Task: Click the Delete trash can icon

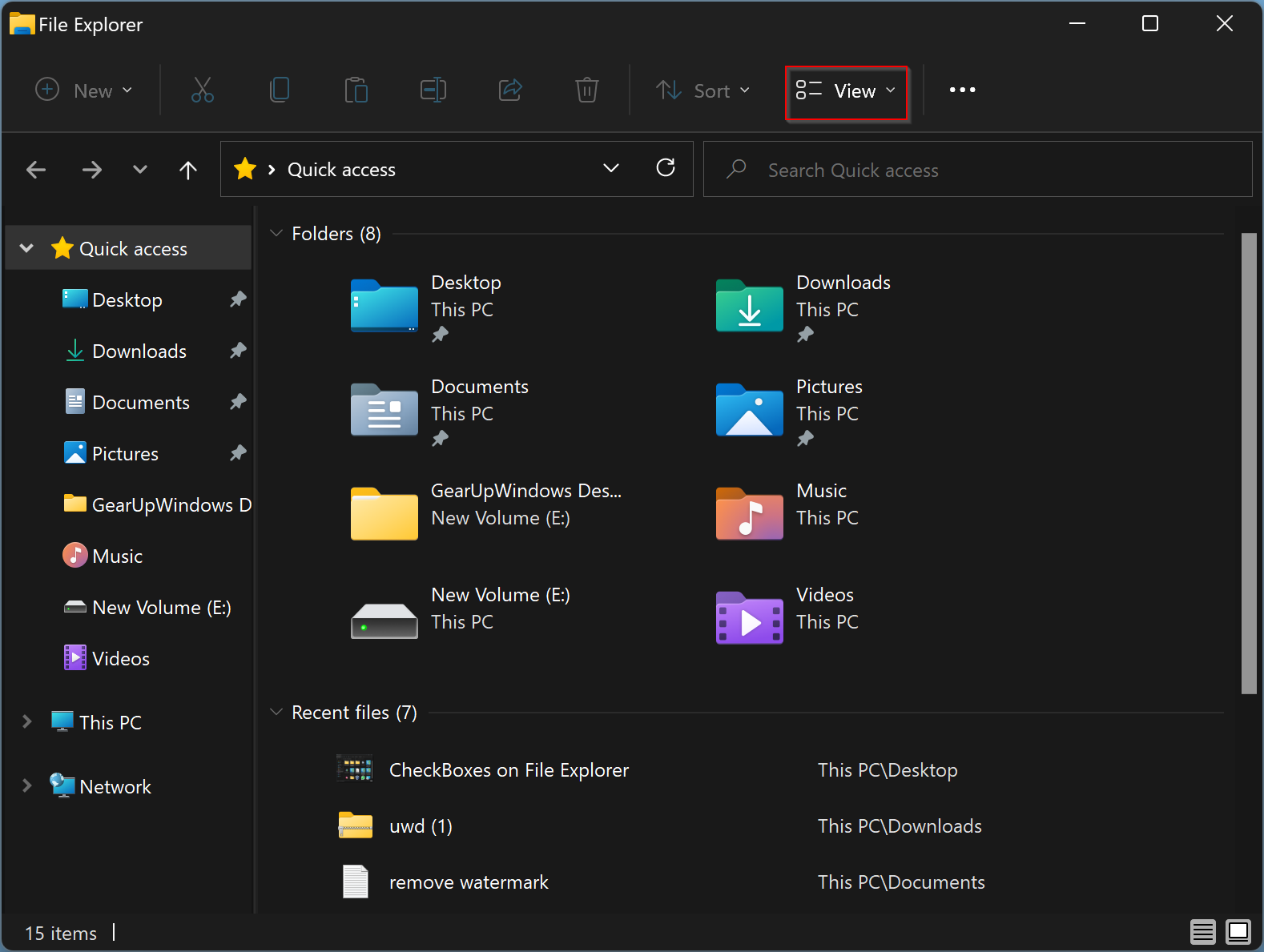Action: click(x=587, y=90)
